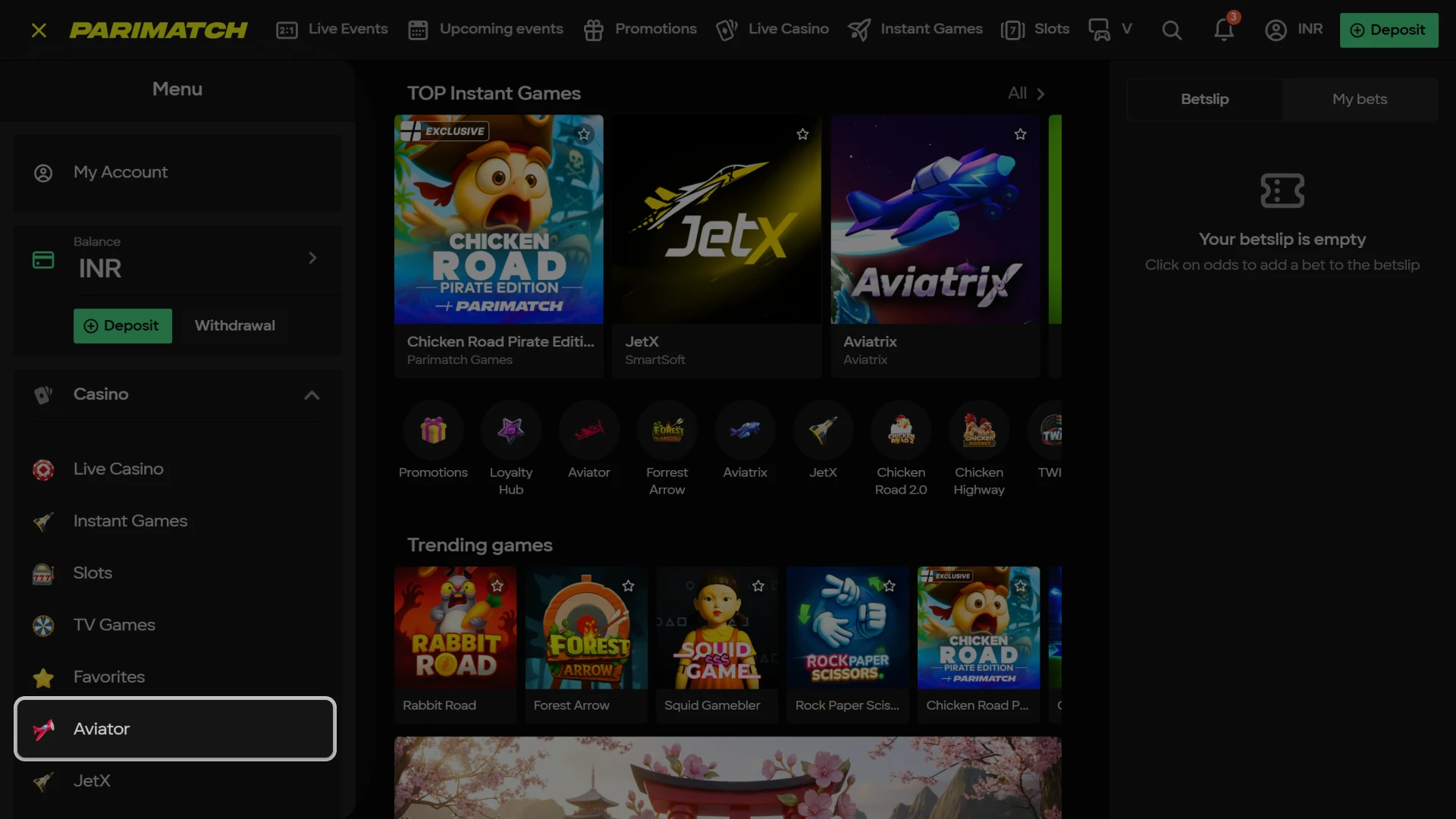Select JetX in side menu
This screenshot has width=1456, height=819.
[177, 781]
